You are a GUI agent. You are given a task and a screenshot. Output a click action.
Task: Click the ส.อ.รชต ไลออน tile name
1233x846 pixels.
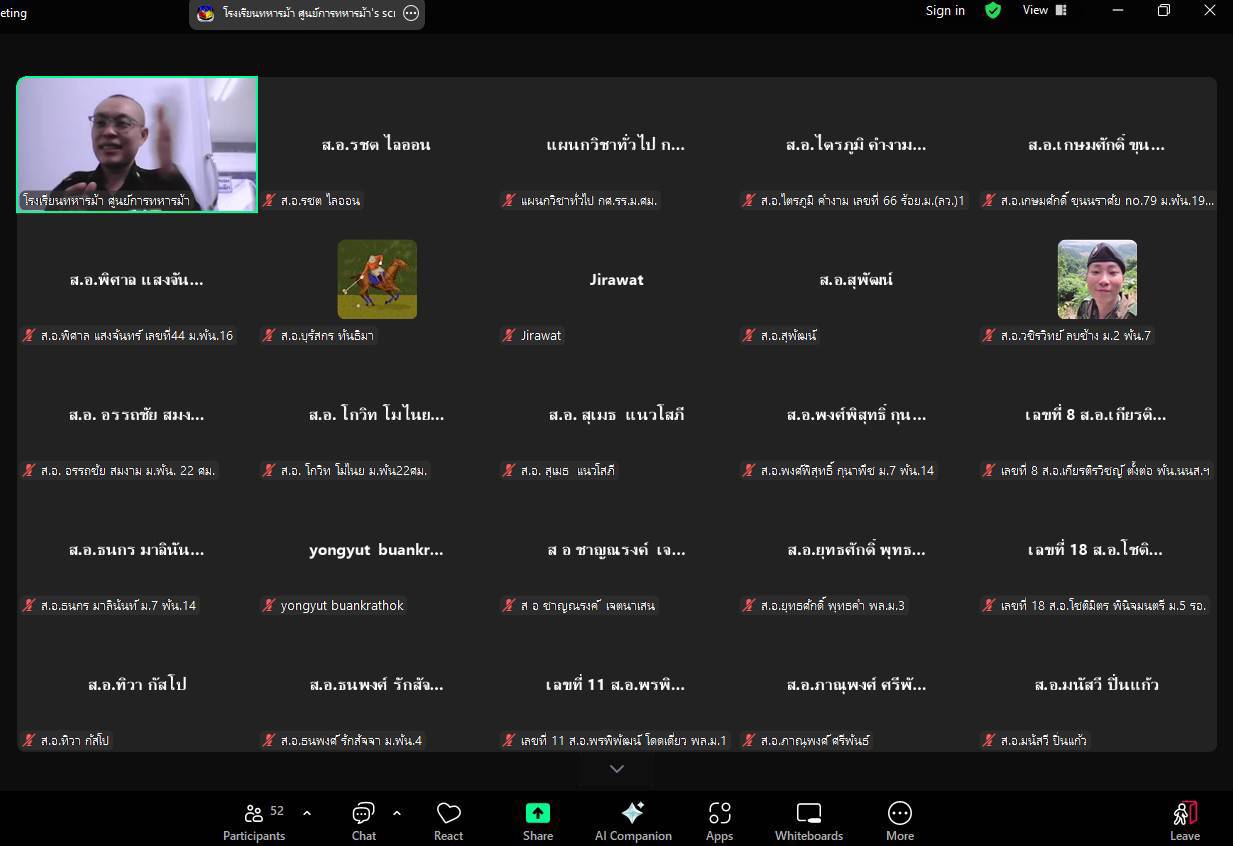tap(376, 145)
